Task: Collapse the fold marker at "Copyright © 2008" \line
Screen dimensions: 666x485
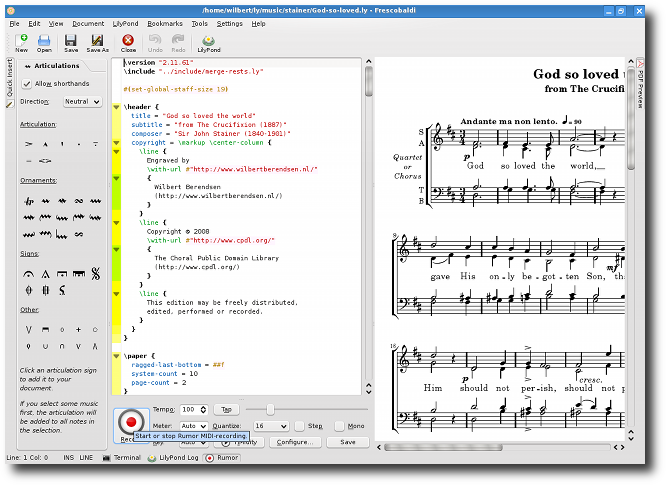Action: (116, 223)
